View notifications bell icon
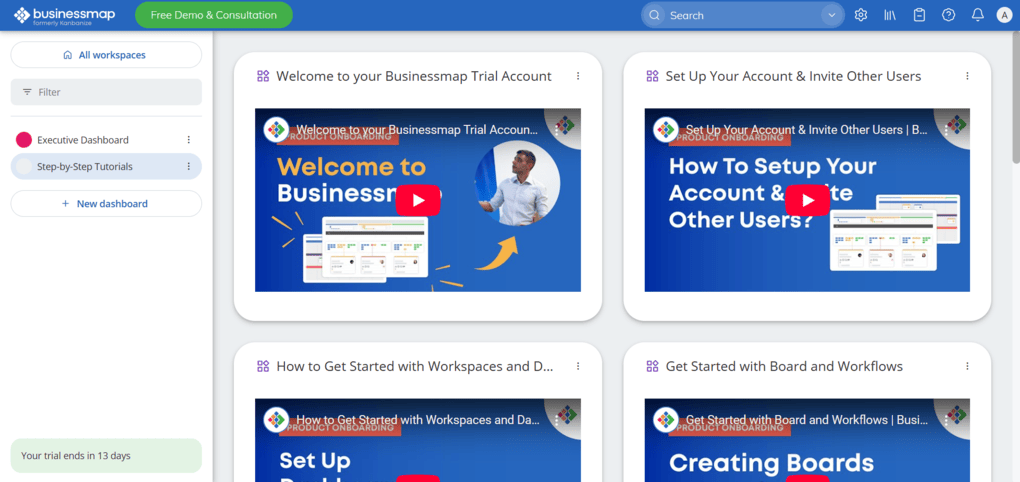 pos(978,15)
